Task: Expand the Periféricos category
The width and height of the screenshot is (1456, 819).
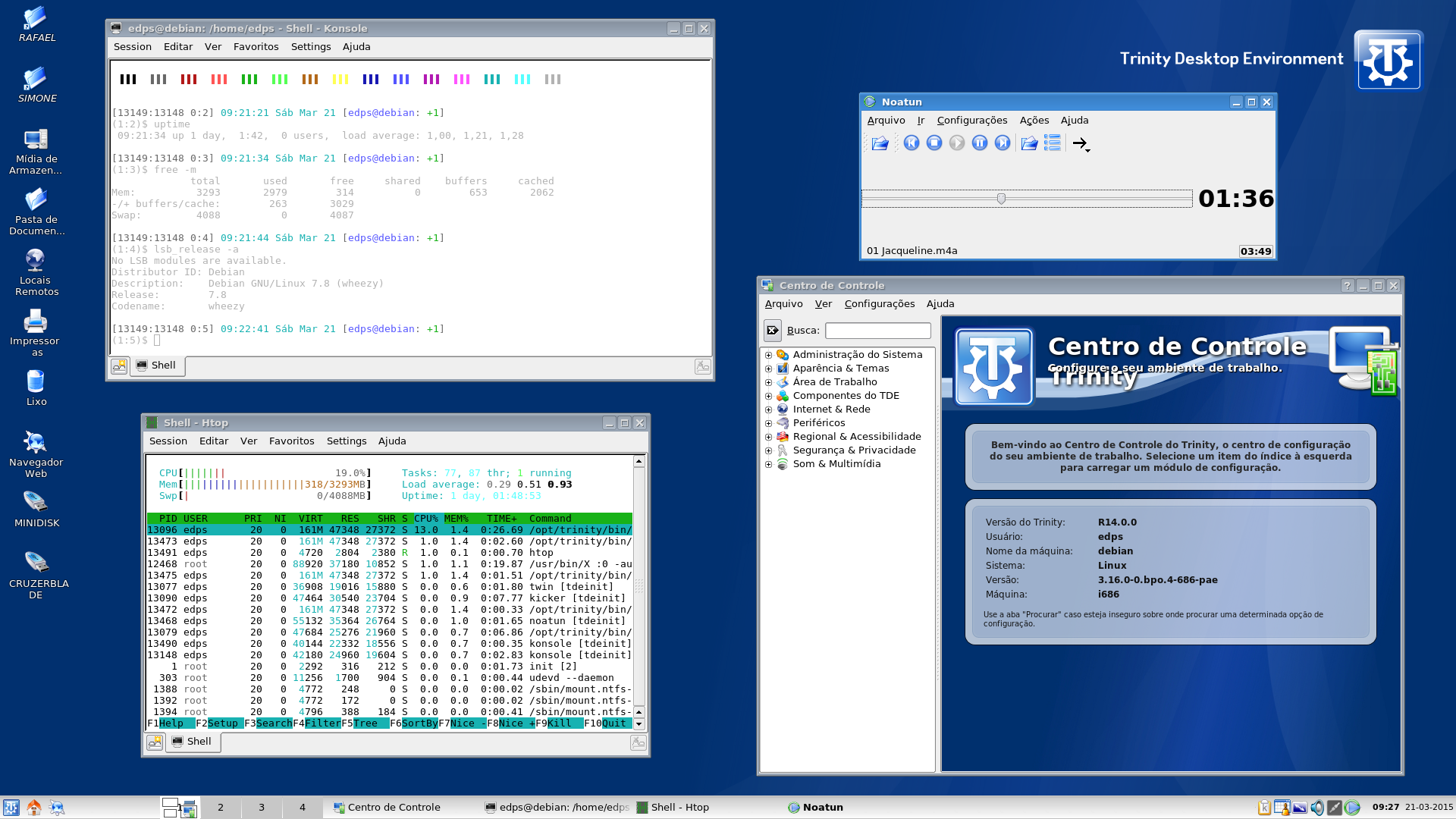Action: (768, 423)
